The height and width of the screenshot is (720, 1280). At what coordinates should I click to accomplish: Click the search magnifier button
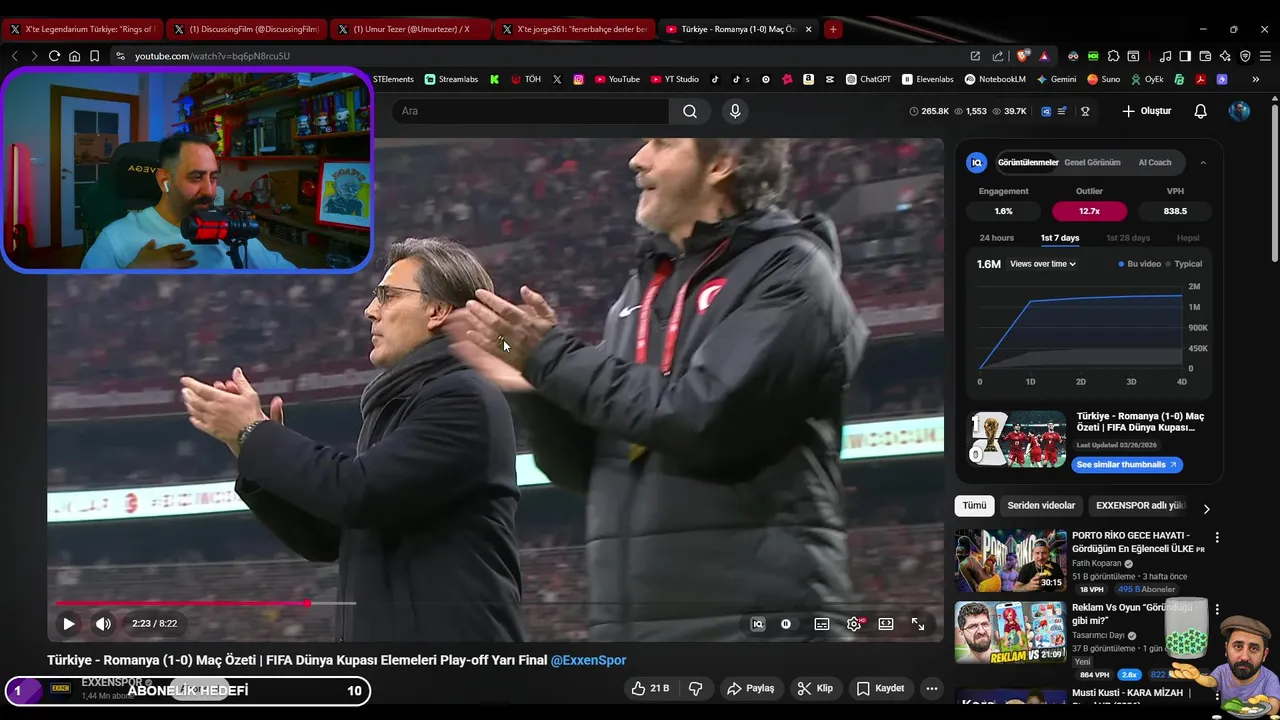click(690, 111)
